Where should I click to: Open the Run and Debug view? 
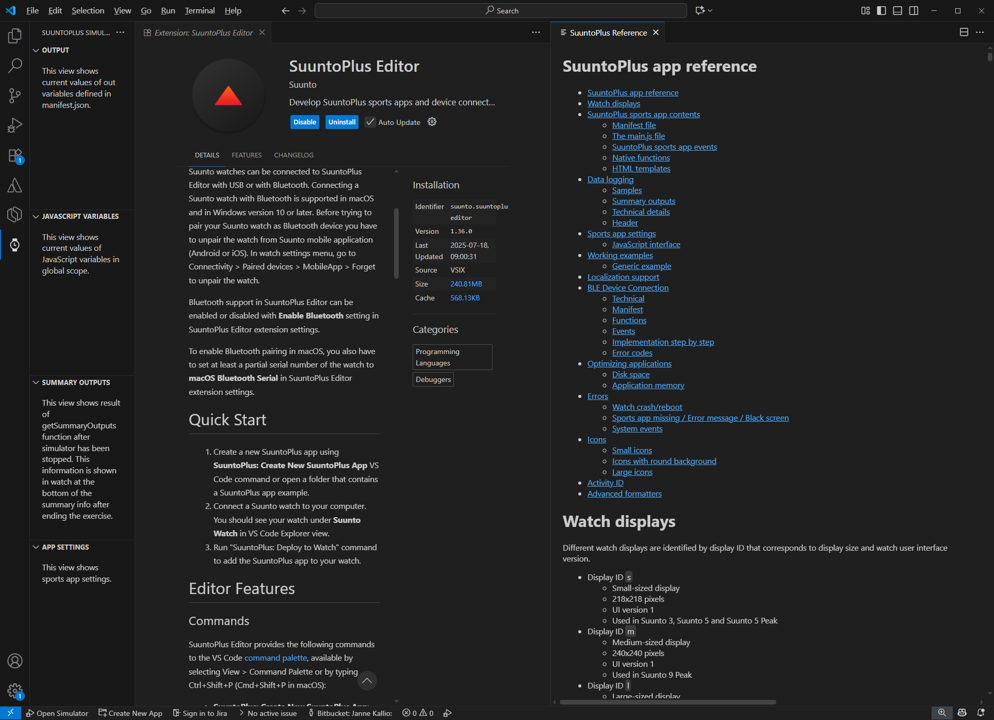click(x=15, y=126)
